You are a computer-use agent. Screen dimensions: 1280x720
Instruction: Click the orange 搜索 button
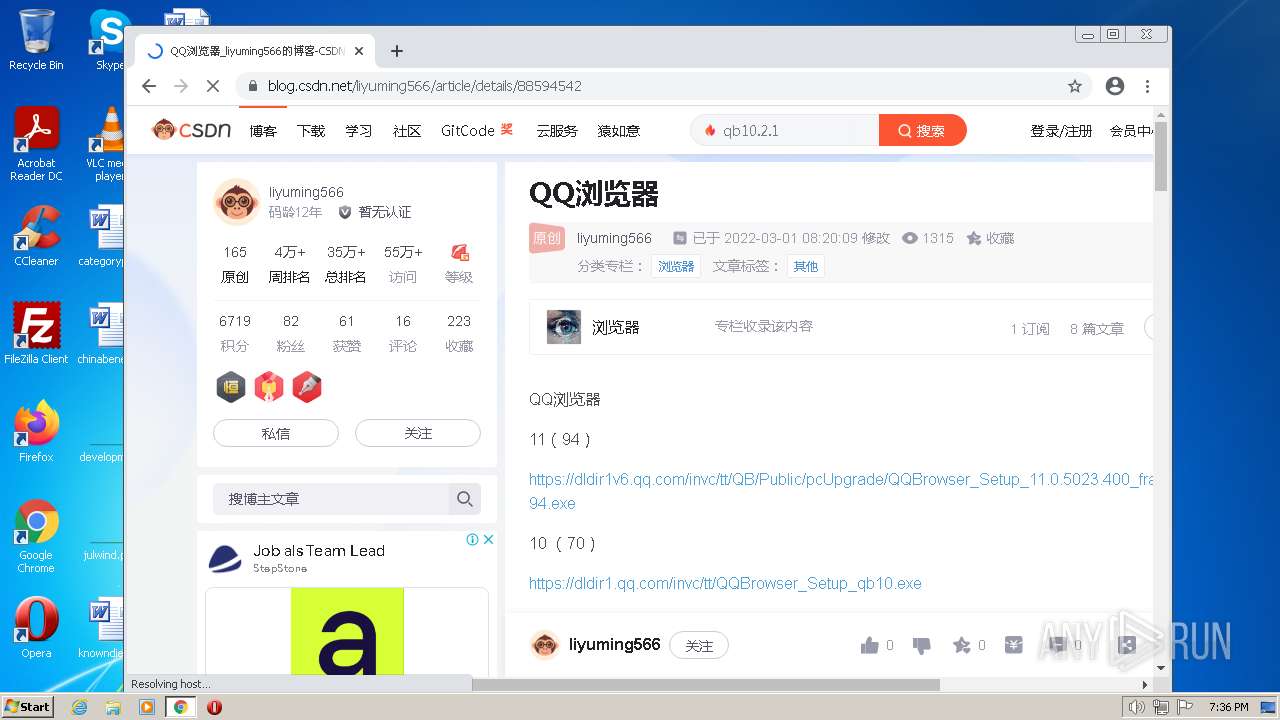[x=922, y=130]
